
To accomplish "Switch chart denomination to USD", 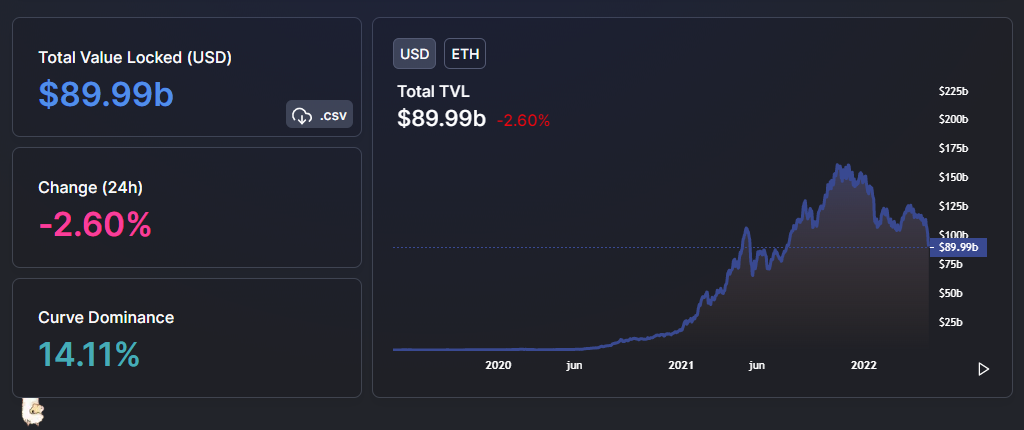I will 414,53.
